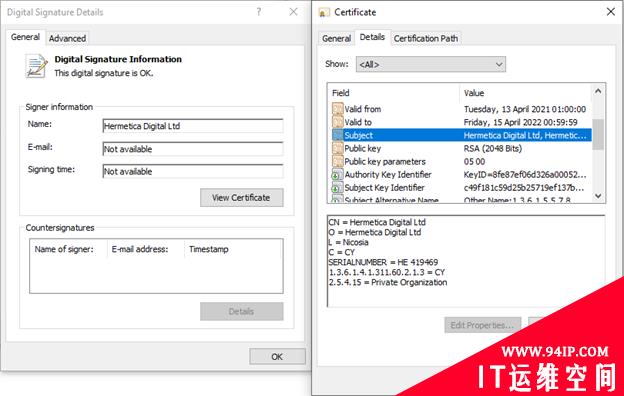Click 'O = Hermetica Digital Ltd' detail line
The width and height of the screenshot is (624, 396).
374,232
